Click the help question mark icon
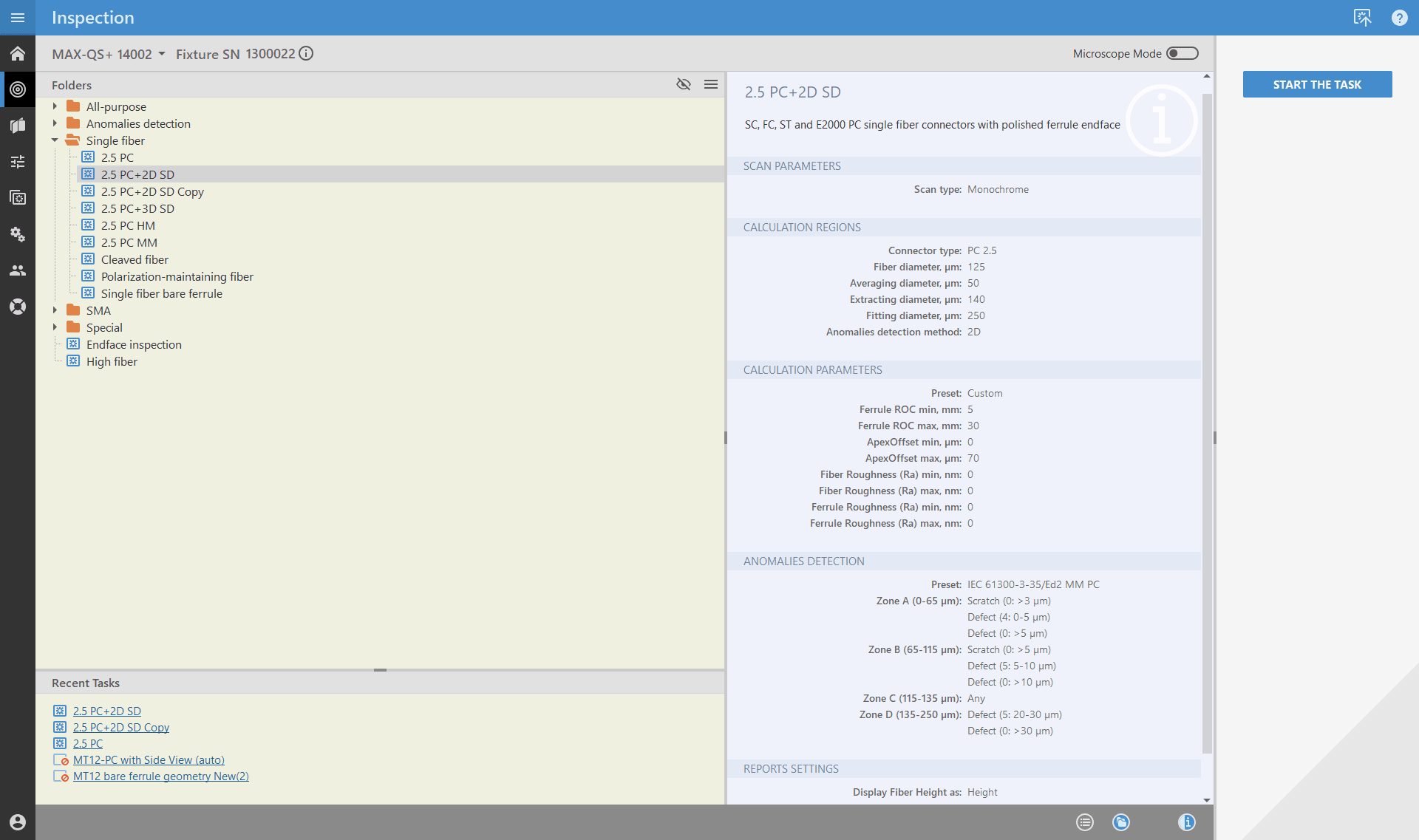 coord(1399,18)
